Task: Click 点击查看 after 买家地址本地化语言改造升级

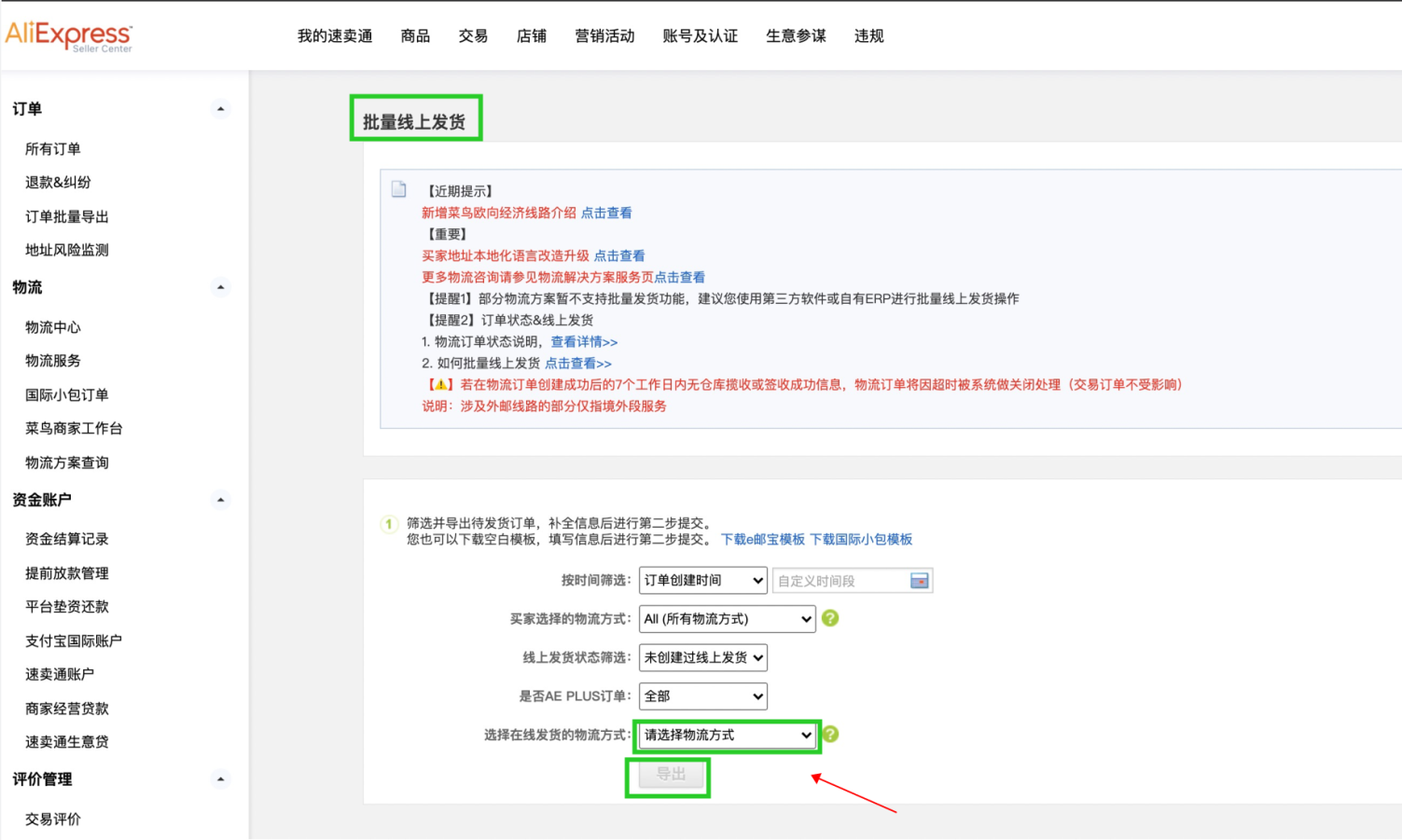Action: [619, 255]
